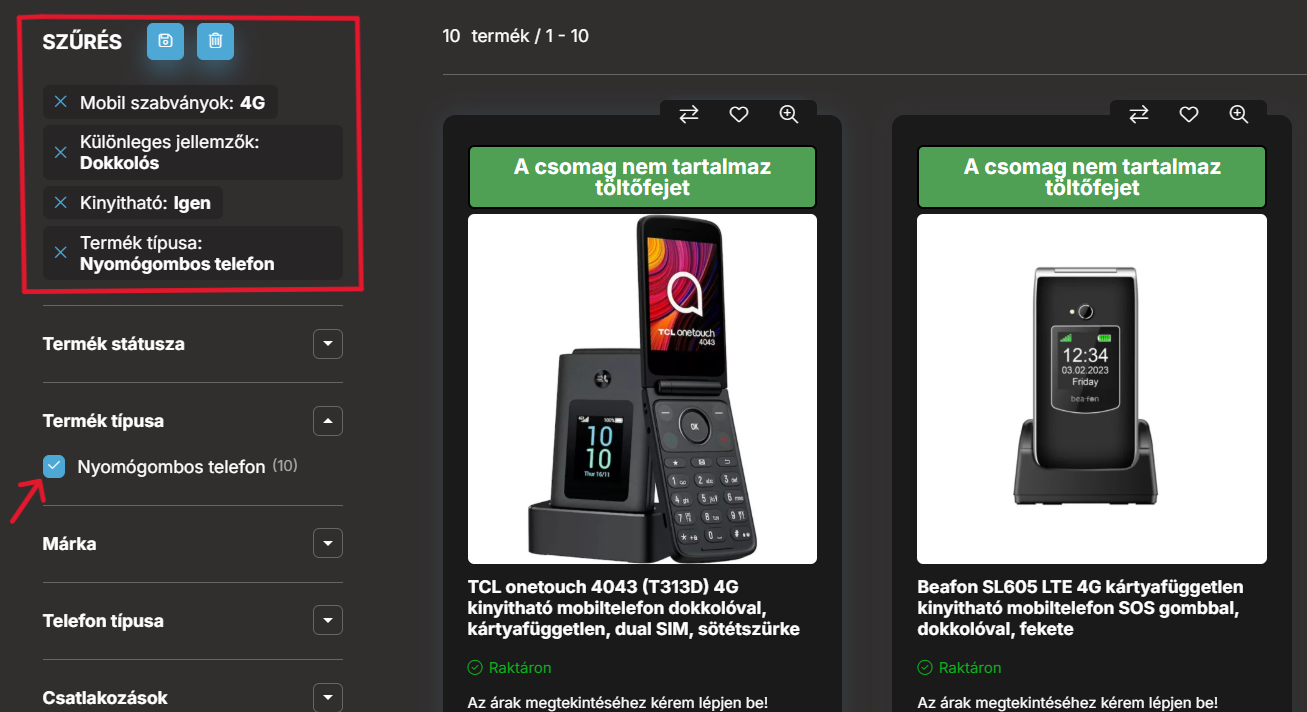
Task: Expand the Márka filter section
Action: (328, 544)
